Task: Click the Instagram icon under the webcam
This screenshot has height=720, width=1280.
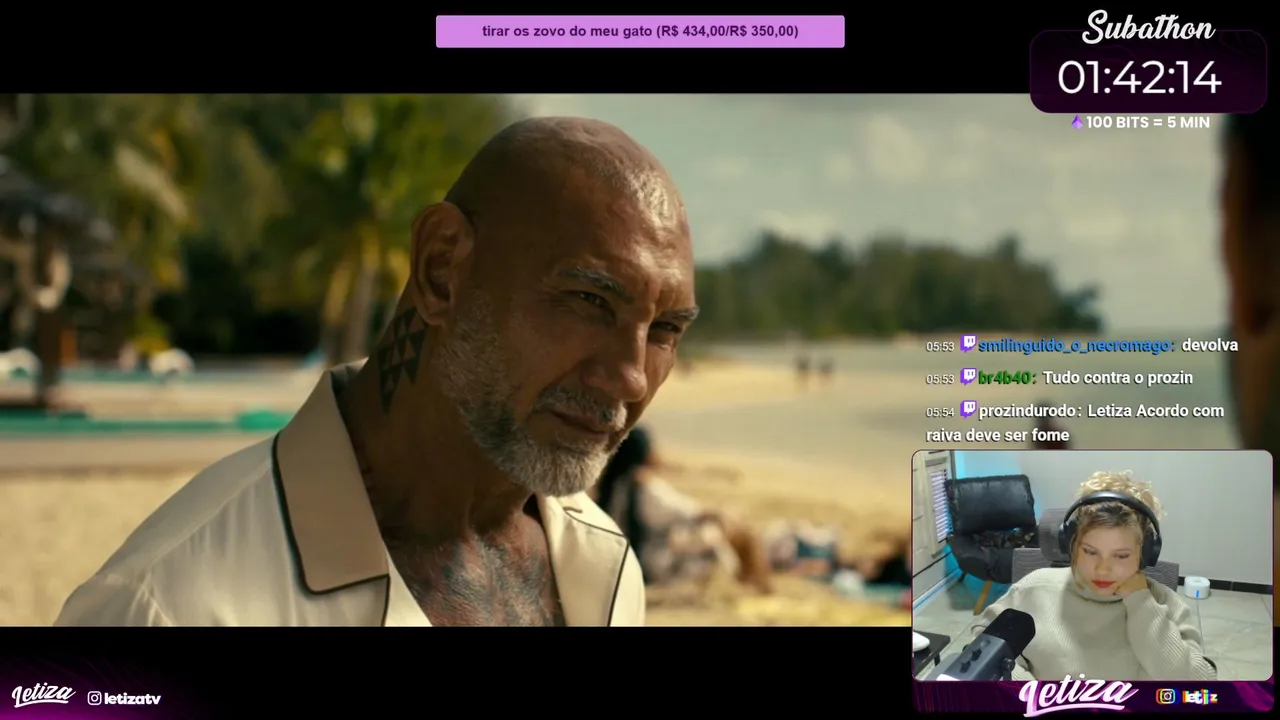Action: (1165, 696)
